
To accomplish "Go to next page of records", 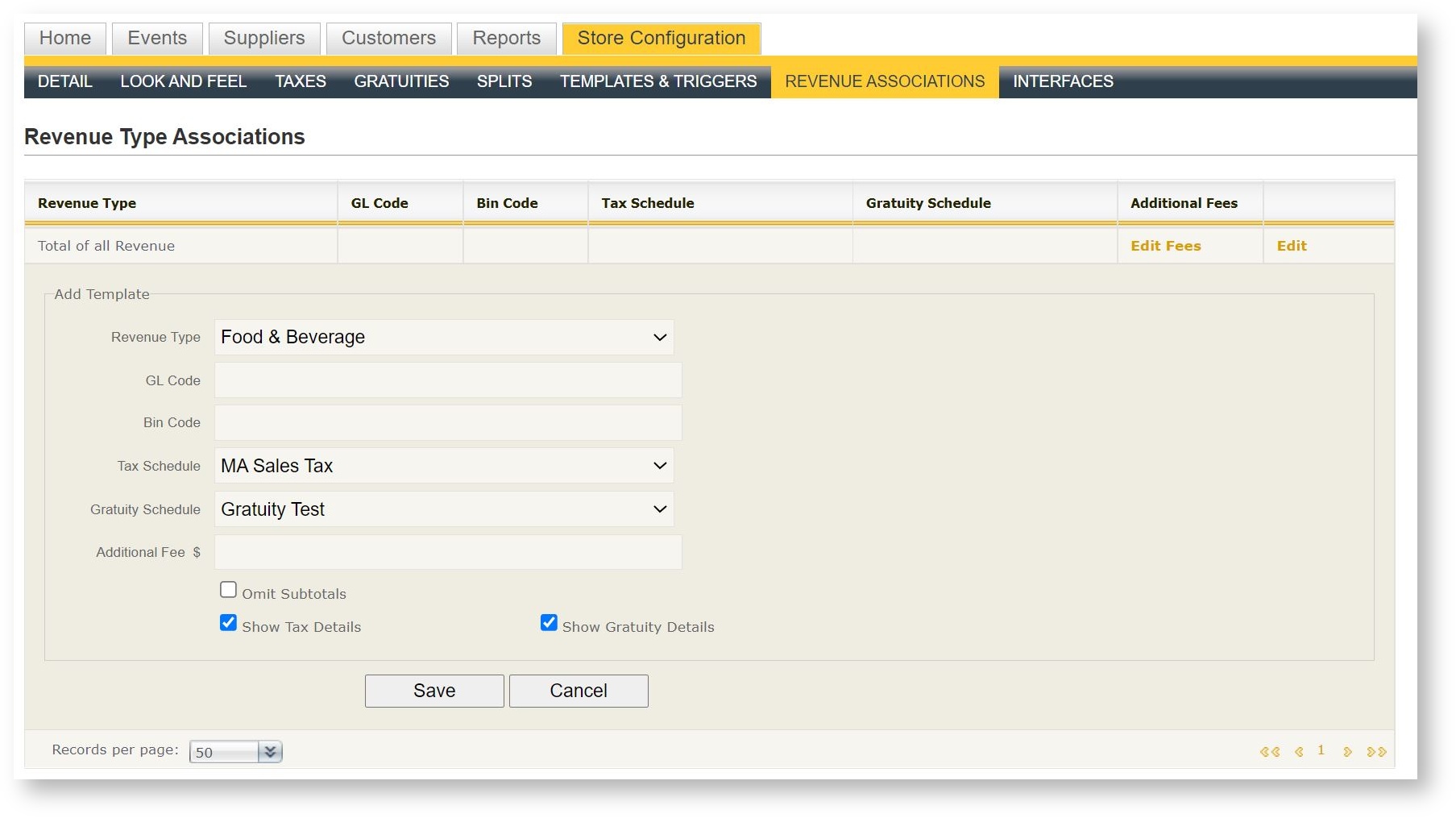I will point(1347,752).
